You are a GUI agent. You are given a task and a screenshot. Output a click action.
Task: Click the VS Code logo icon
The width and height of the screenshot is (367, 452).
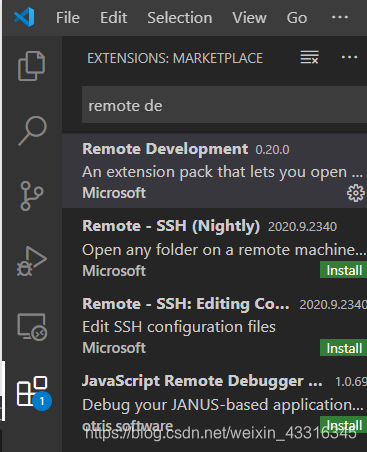pyautogui.click(x=24, y=17)
